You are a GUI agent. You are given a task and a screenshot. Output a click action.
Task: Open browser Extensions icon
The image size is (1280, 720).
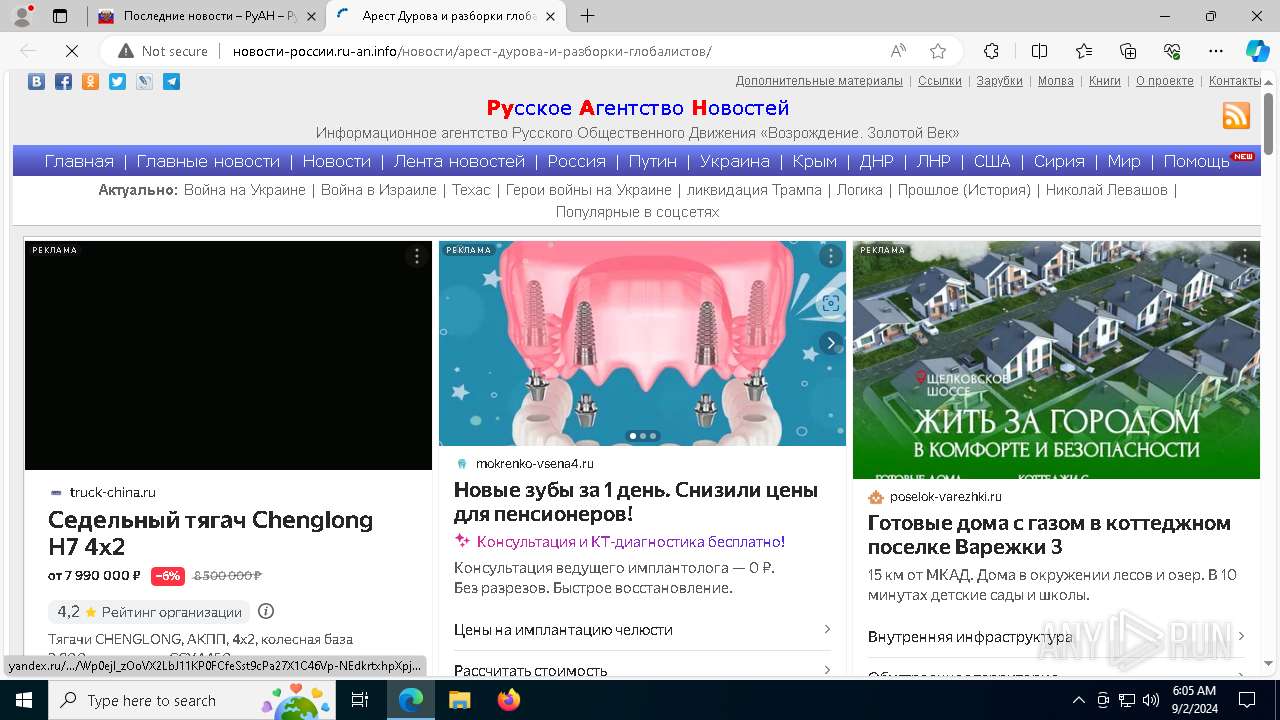991,51
